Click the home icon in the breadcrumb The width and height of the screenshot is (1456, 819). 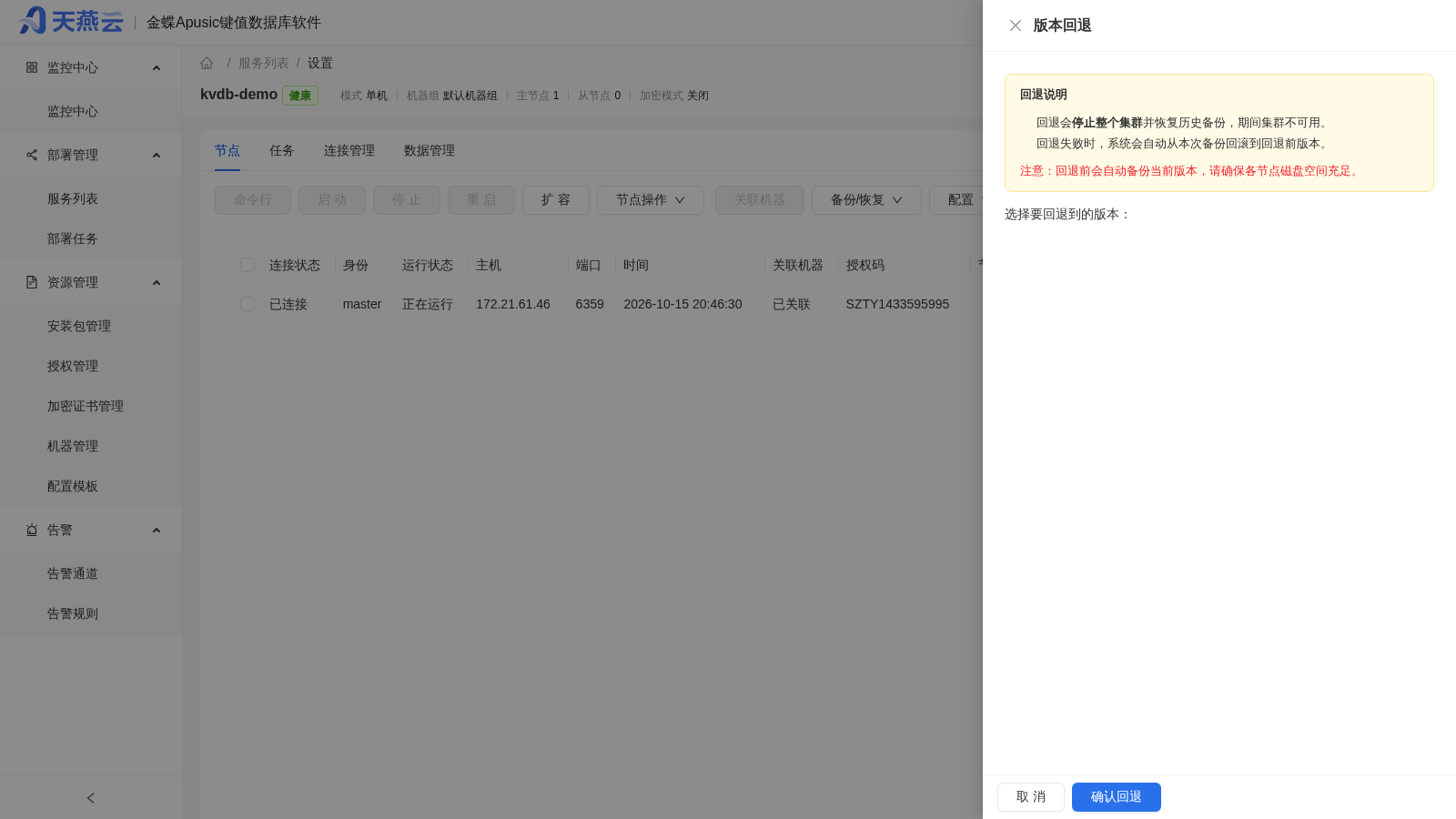pyautogui.click(x=207, y=63)
